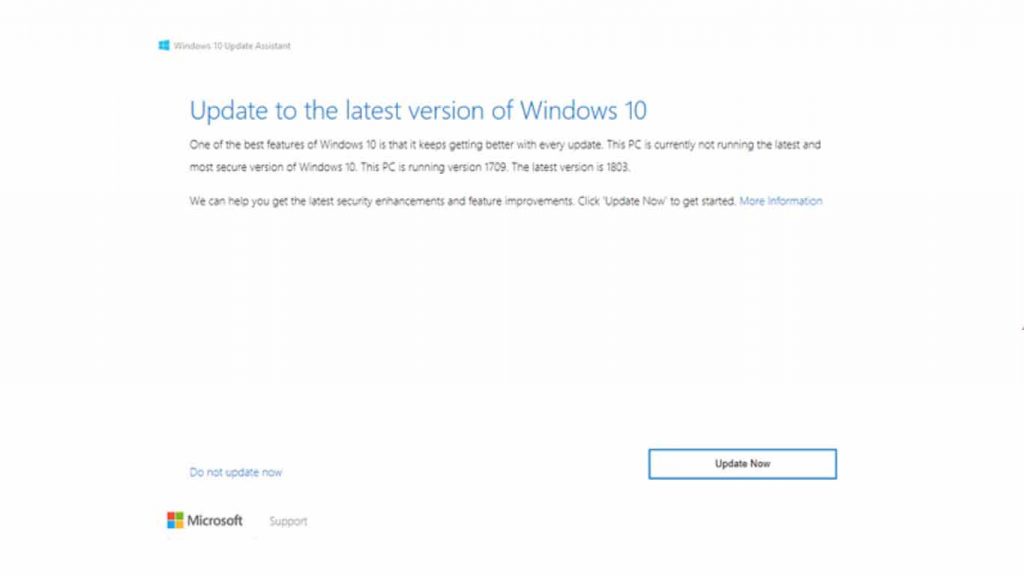Open the More information link
The width and height of the screenshot is (1024, 576).
[x=780, y=201]
